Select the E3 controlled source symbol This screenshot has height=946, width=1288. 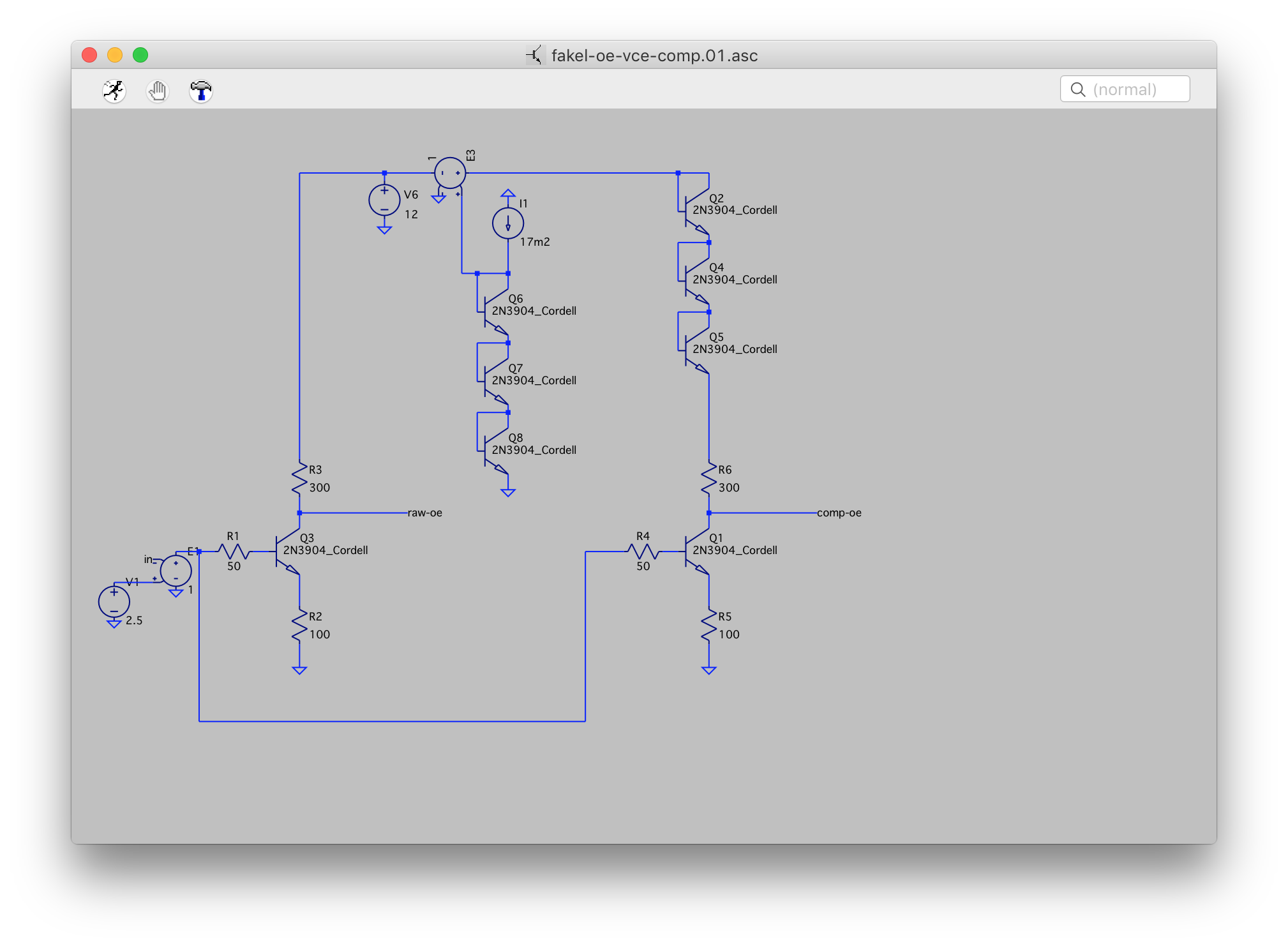450,173
